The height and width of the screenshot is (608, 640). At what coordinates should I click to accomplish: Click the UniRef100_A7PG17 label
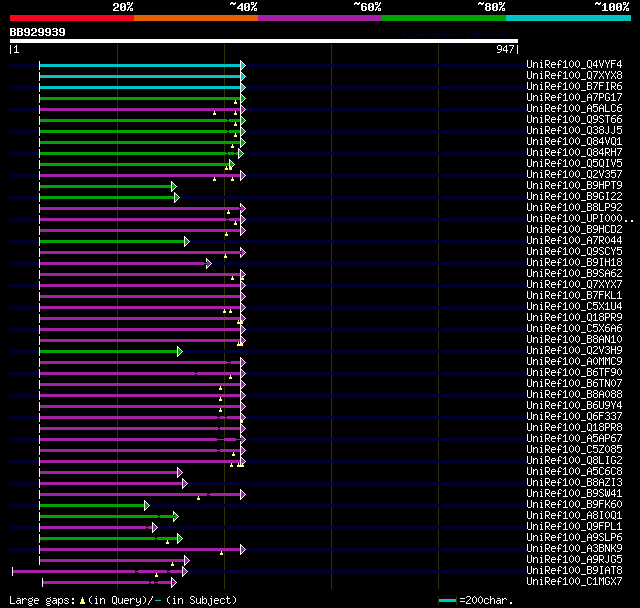coord(574,98)
